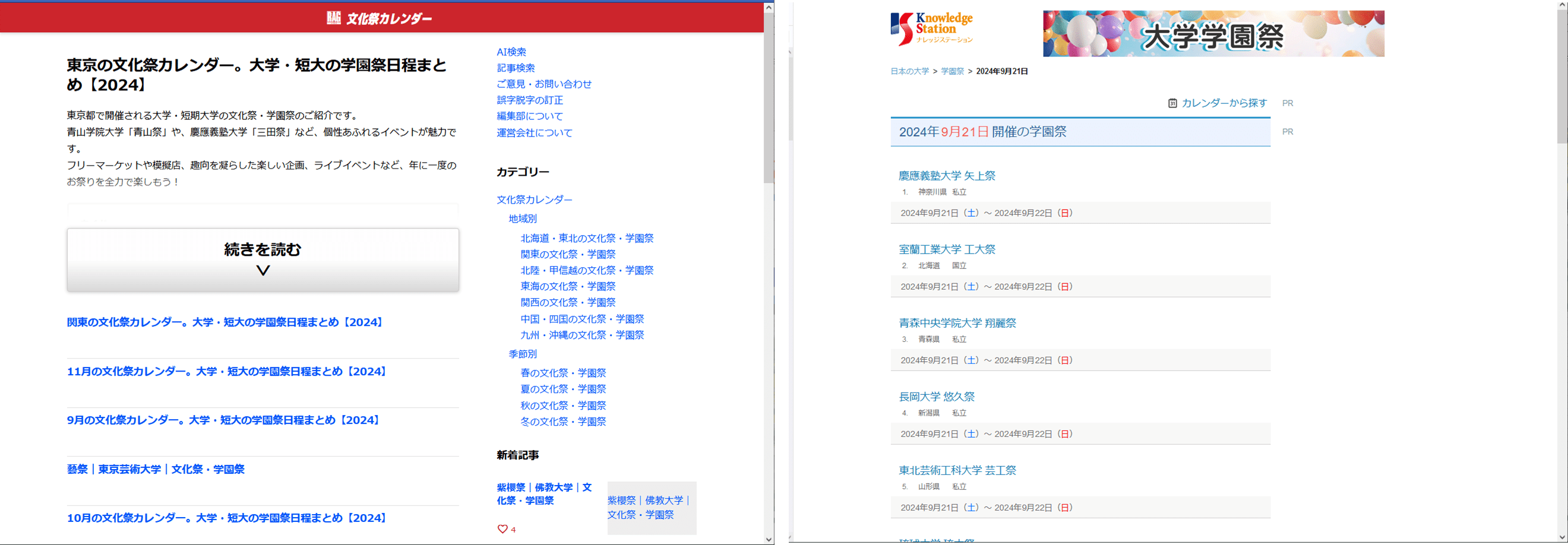Open 東海の文化祭・学園祭 category
The image size is (1568, 545).
pyautogui.click(x=568, y=287)
